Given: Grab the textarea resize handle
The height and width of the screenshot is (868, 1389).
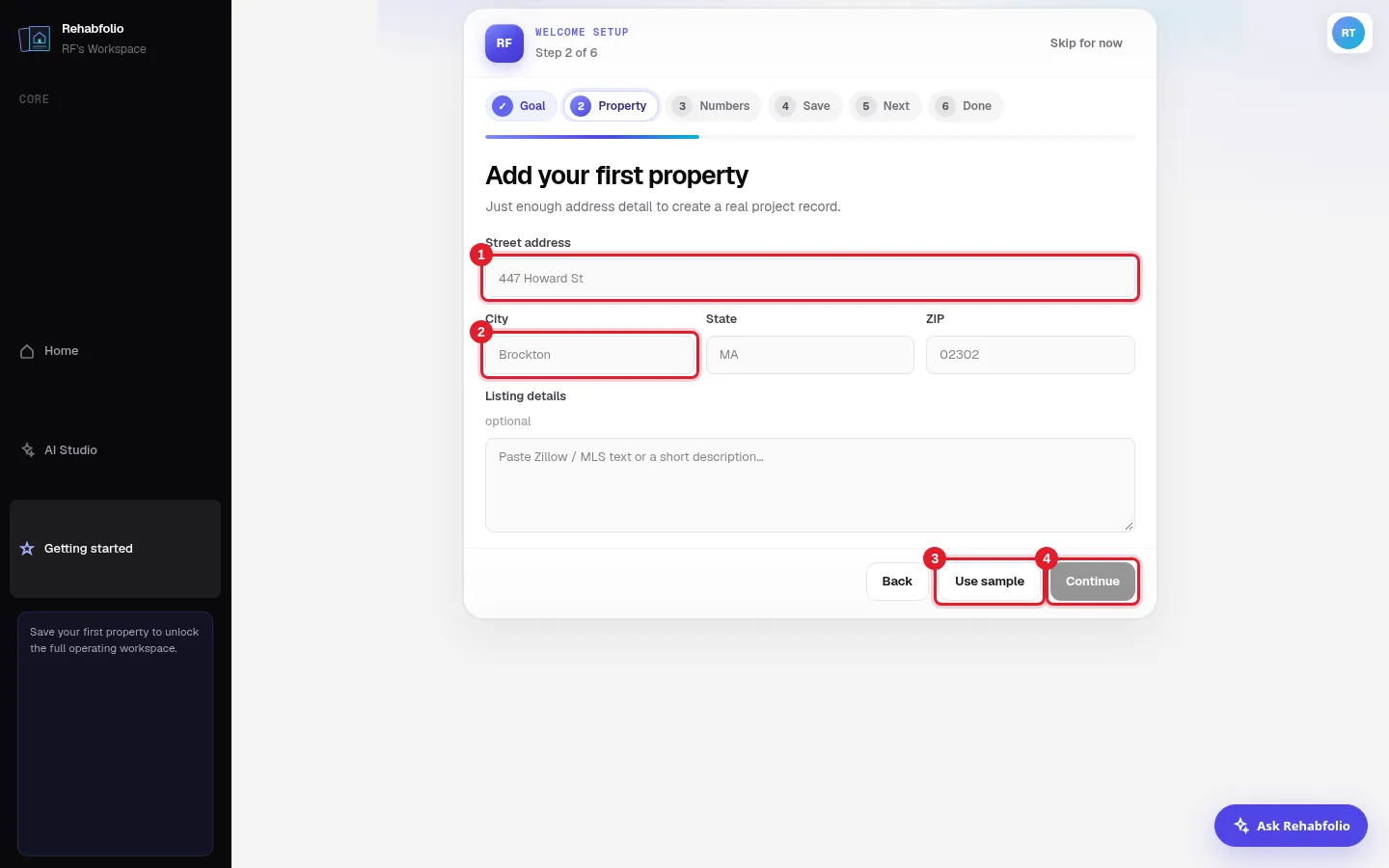Looking at the screenshot, I should (x=1129, y=526).
